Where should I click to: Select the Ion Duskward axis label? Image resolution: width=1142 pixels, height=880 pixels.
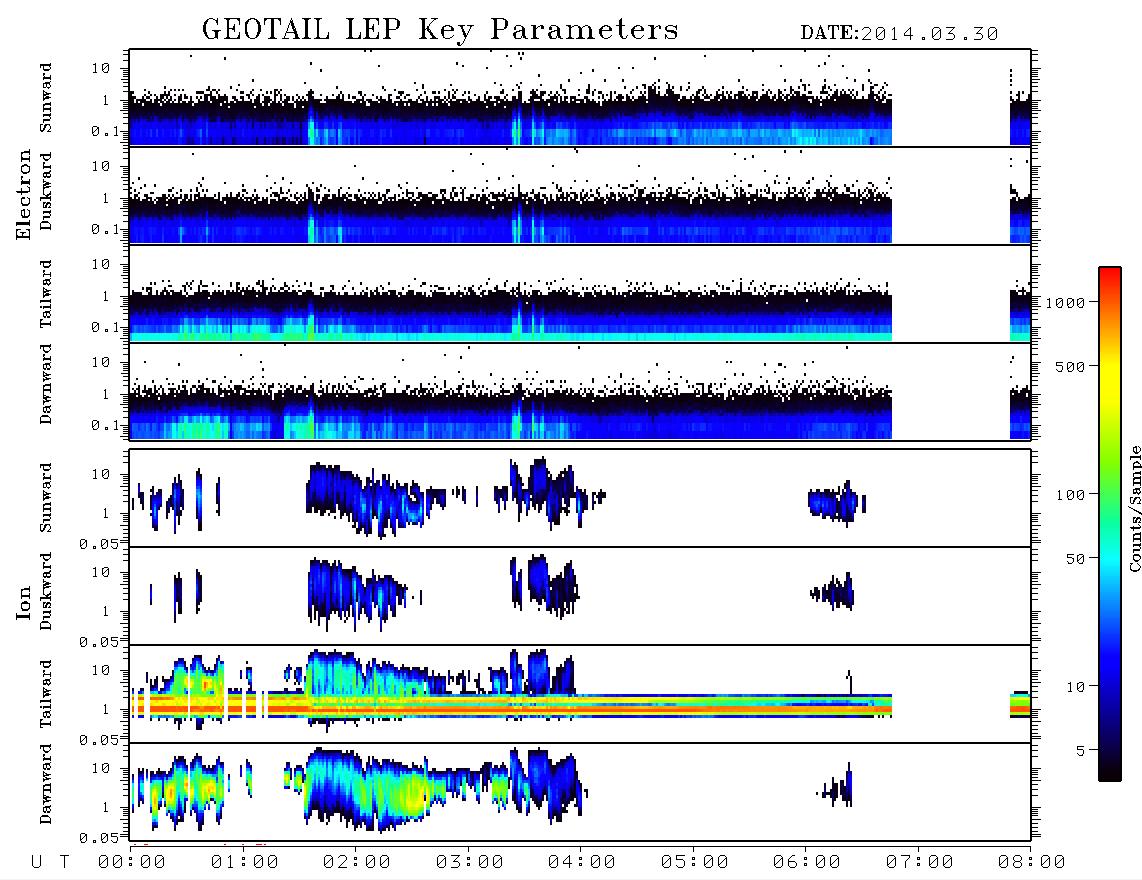(x=46, y=591)
